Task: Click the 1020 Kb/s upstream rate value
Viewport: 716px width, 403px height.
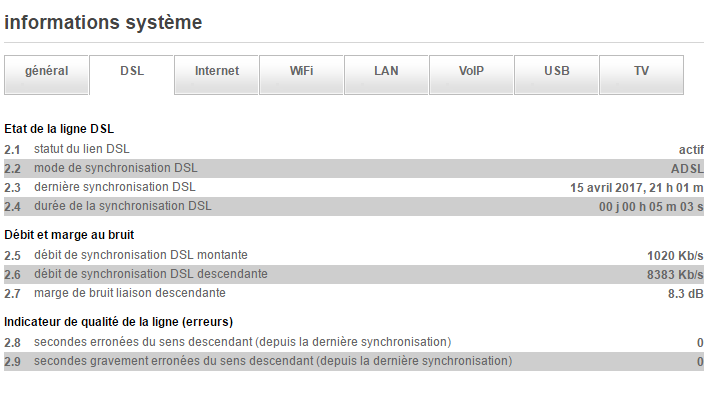Action: [x=675, y=256]
